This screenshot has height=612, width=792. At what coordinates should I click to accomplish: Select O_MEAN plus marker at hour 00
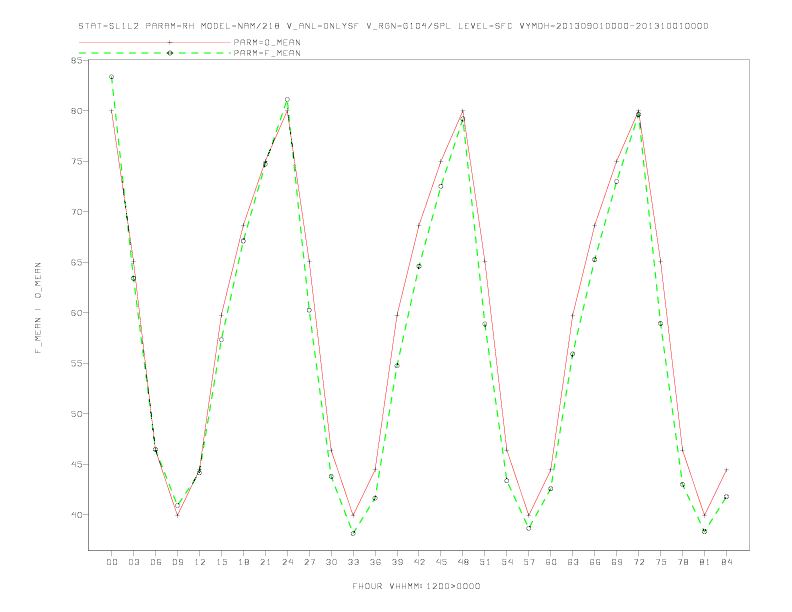click(112, 111)
